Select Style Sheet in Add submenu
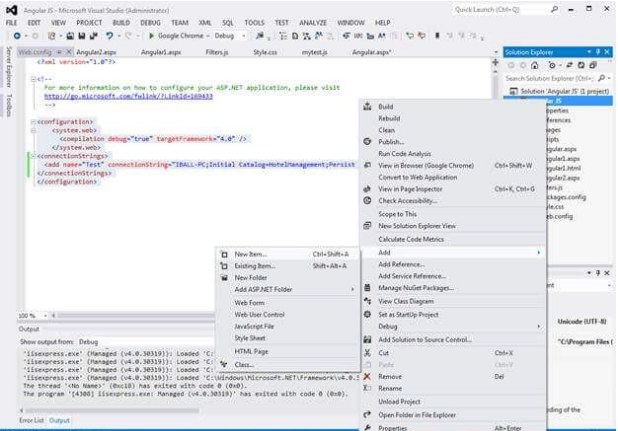618x431 pixels. pyautogui.click(x=250, y=338)
